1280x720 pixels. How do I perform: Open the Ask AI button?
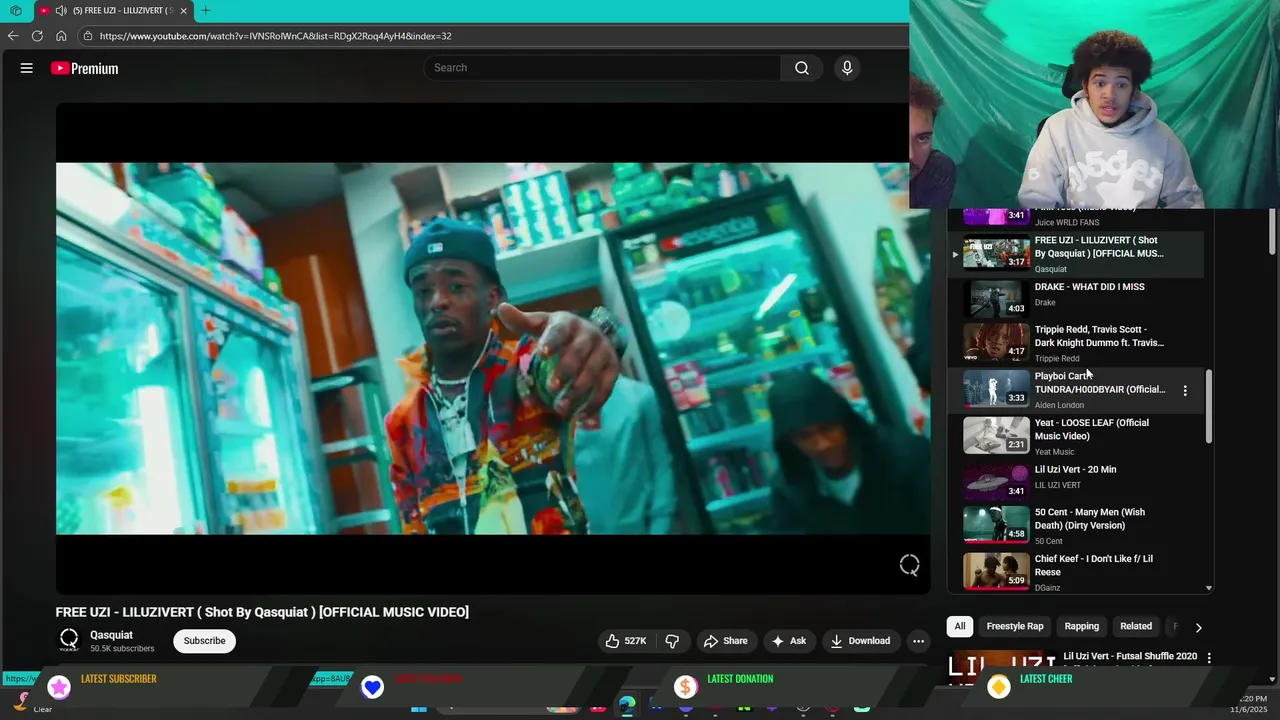(788, 641)
